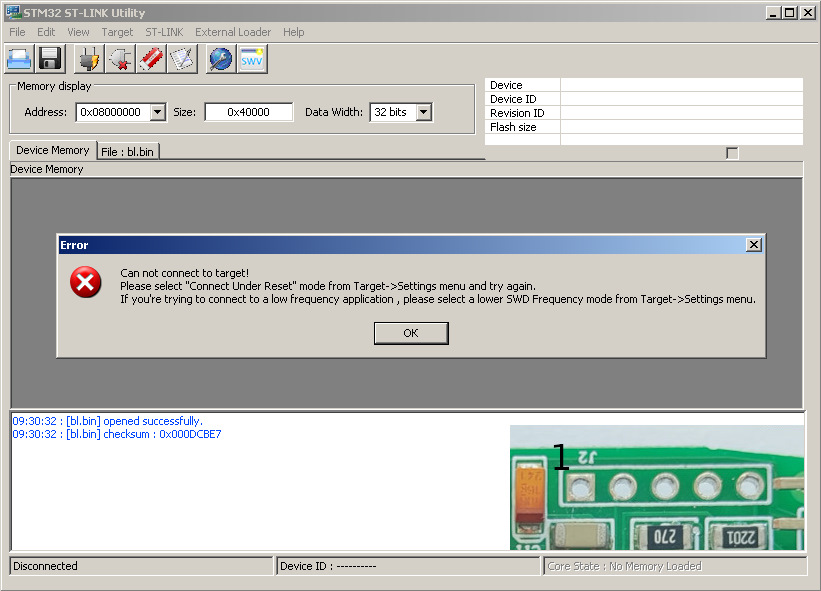Toggle the checkbox below device info table

click(x=733, y=153)
